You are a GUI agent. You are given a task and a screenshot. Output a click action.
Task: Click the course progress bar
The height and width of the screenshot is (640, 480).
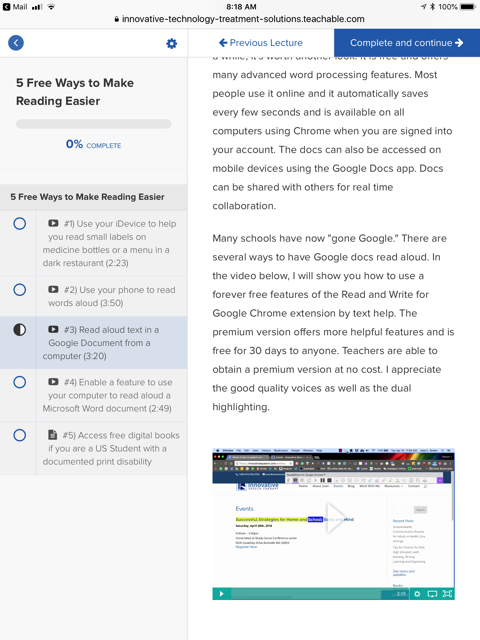93,124
